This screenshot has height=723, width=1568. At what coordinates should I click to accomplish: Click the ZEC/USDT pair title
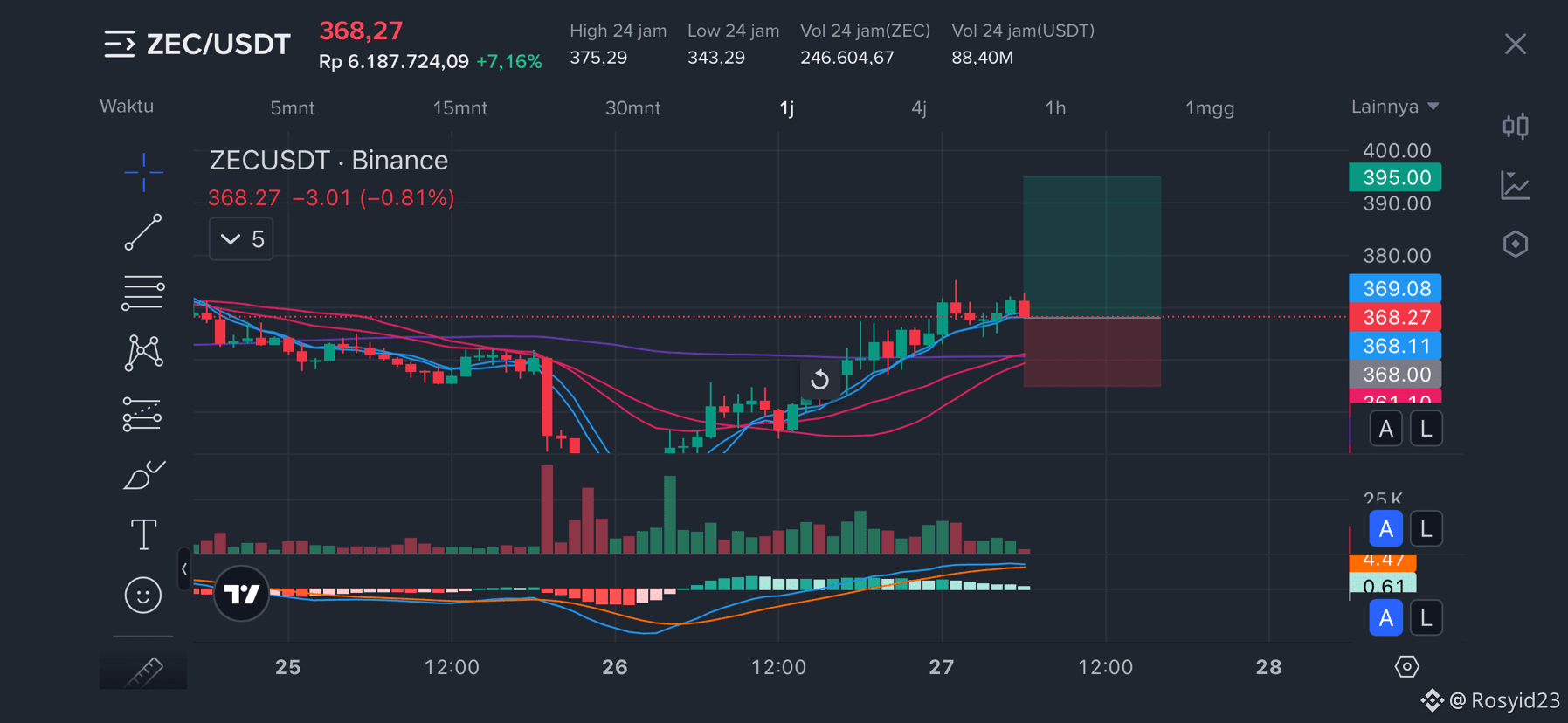point(218,44)
